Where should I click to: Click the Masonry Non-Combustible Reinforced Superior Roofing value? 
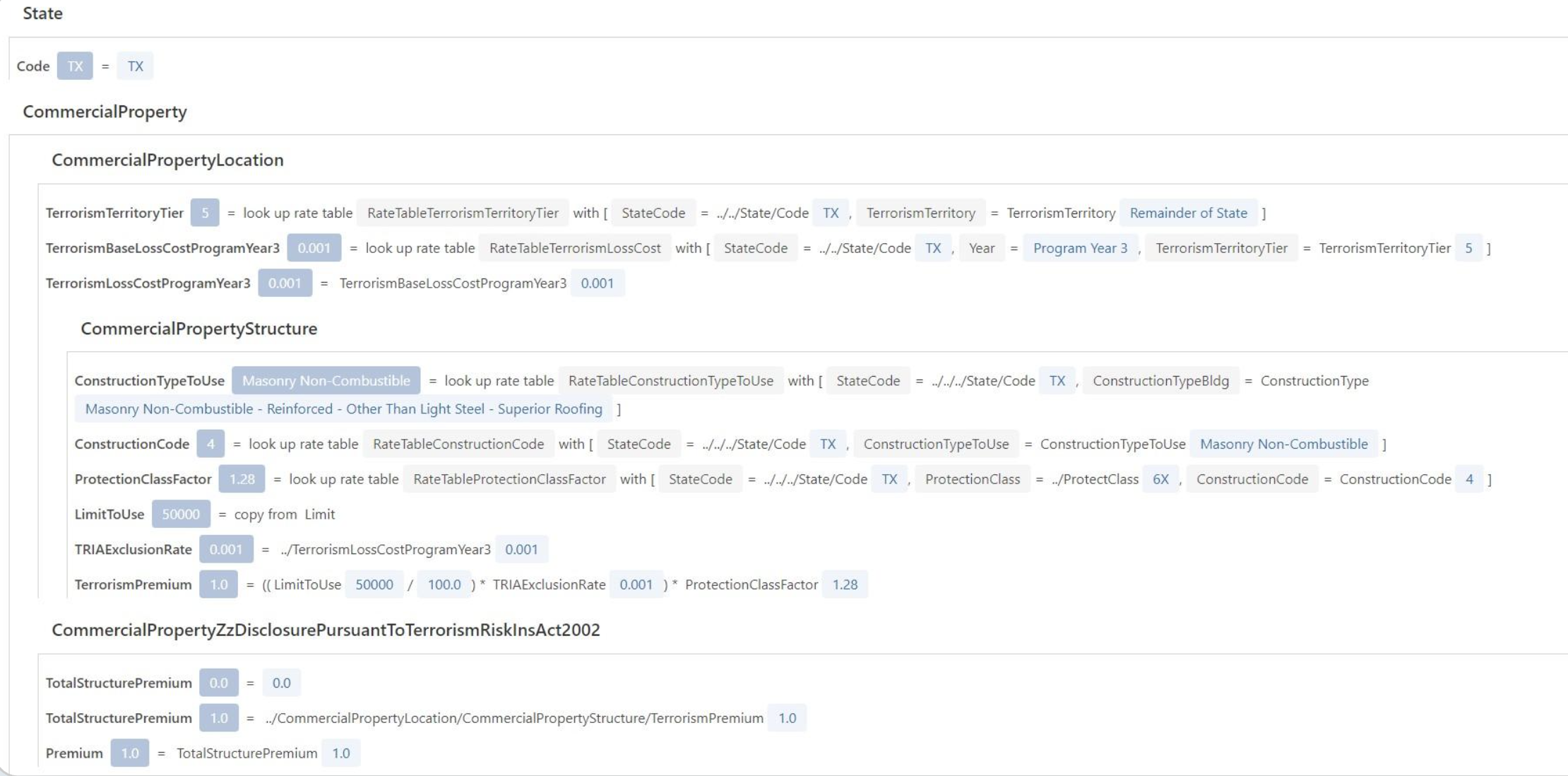click(344, 409)
